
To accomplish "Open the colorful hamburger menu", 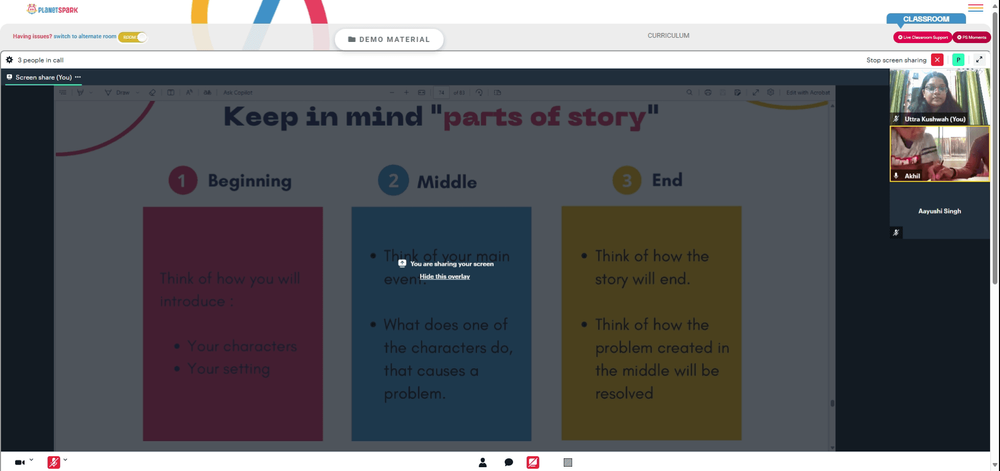I will (975, 8).
